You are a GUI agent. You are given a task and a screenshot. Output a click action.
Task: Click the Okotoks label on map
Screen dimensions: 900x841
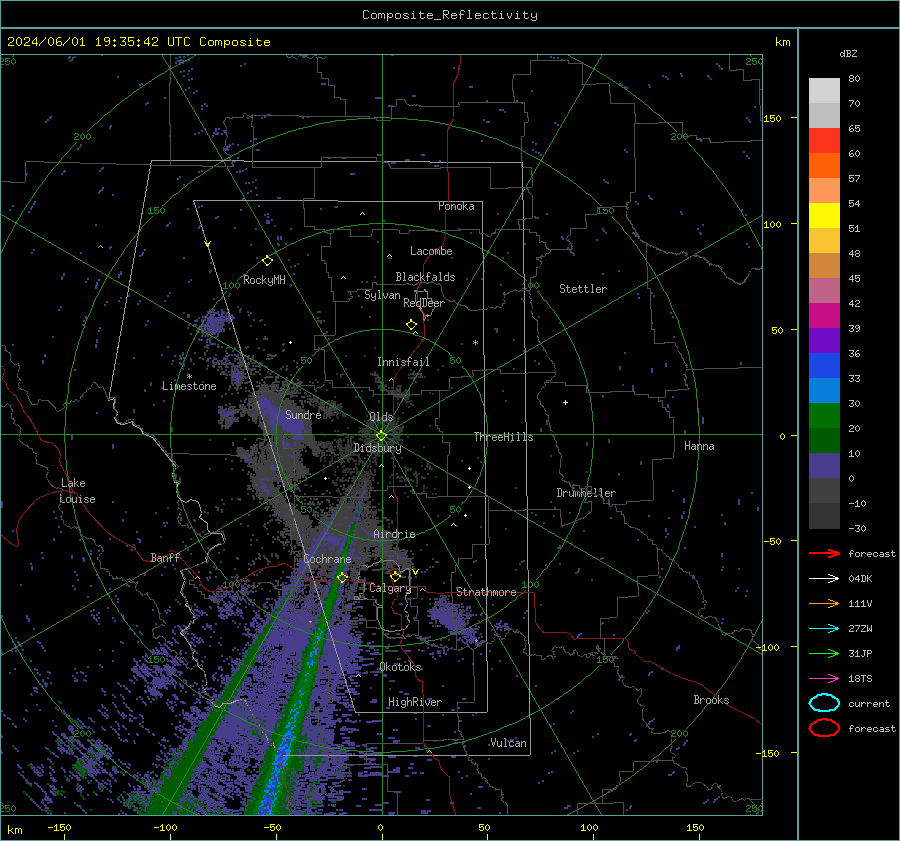[x=400, y=667]
